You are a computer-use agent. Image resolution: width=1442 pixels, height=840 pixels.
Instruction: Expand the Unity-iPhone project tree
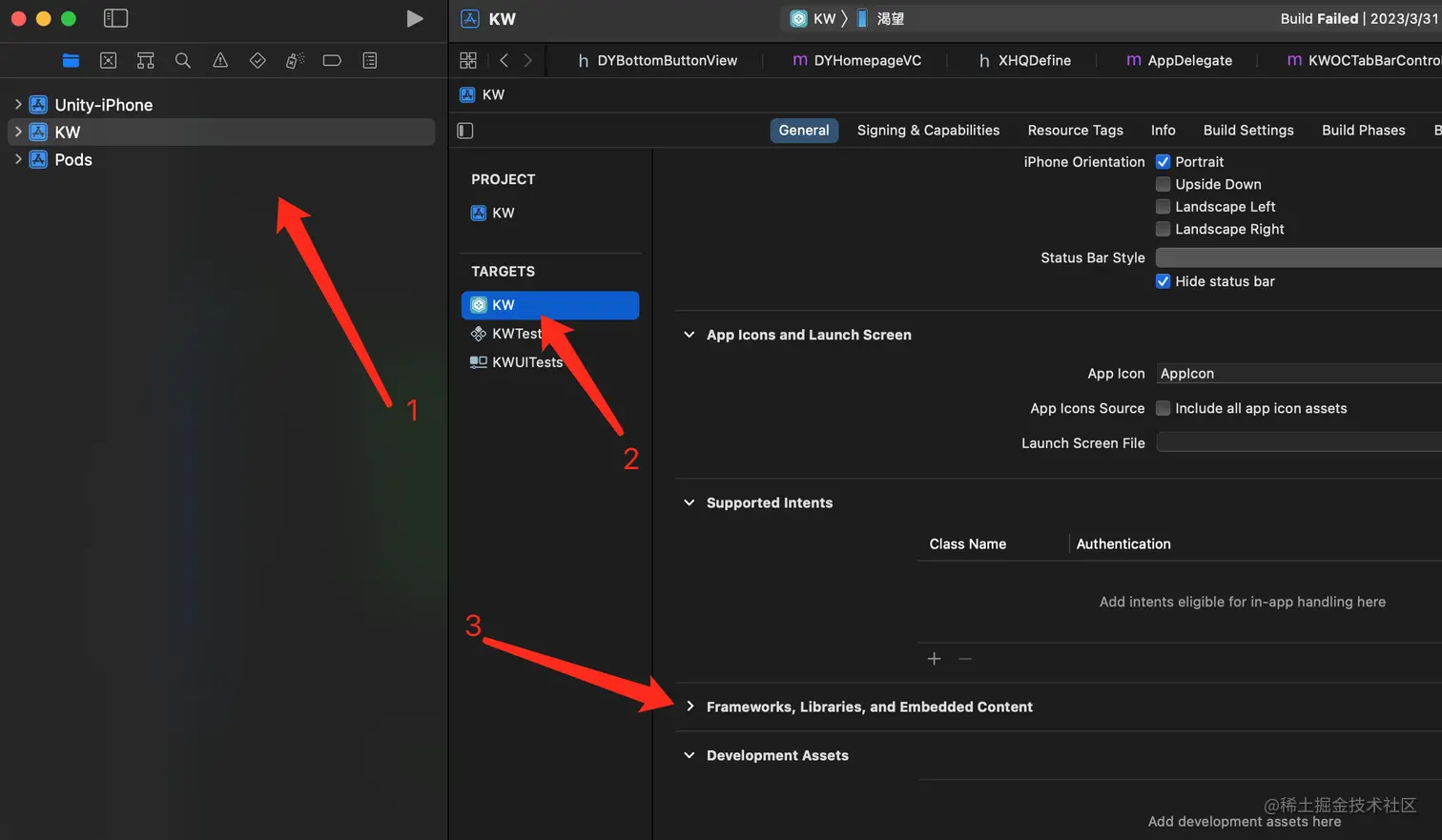pyautogui.click(x=17, y=104)
